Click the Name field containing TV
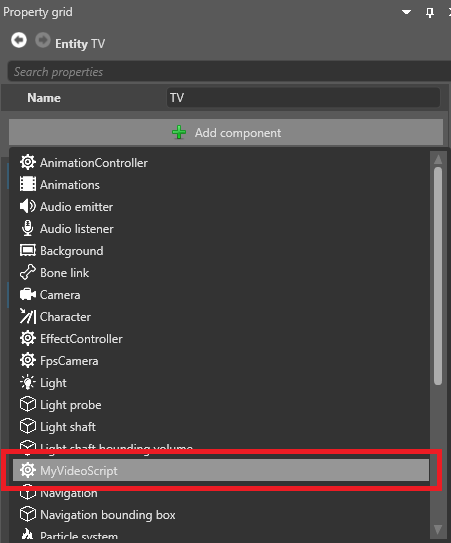 coord(303,98)
